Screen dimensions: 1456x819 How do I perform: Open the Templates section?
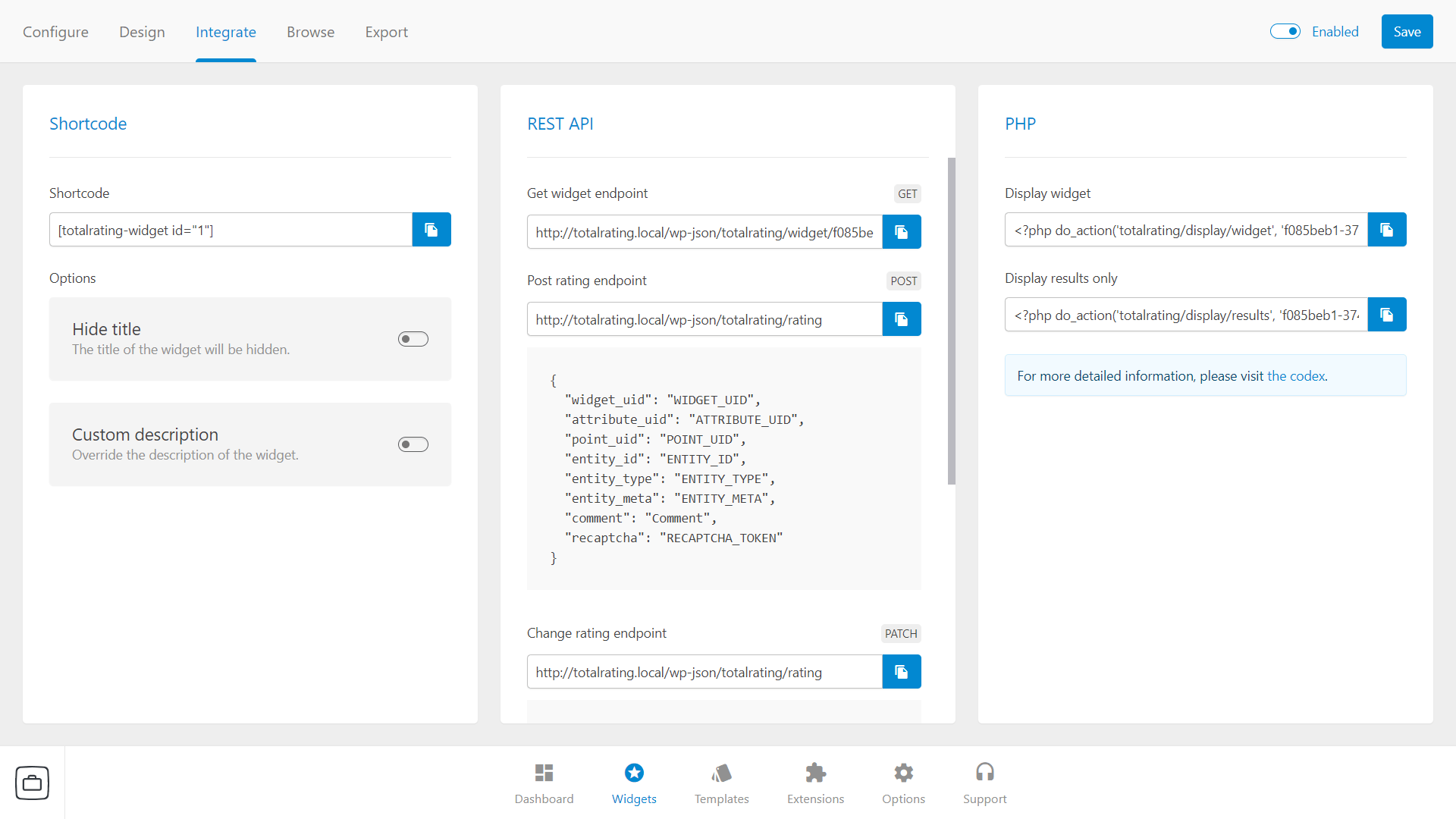721,783
